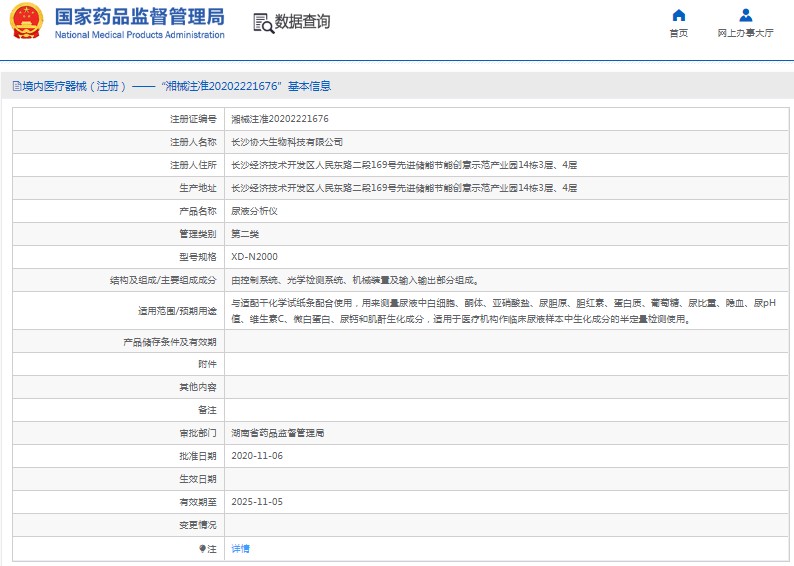Select expiry date 2025-11-05

click(x=257, y=502)
